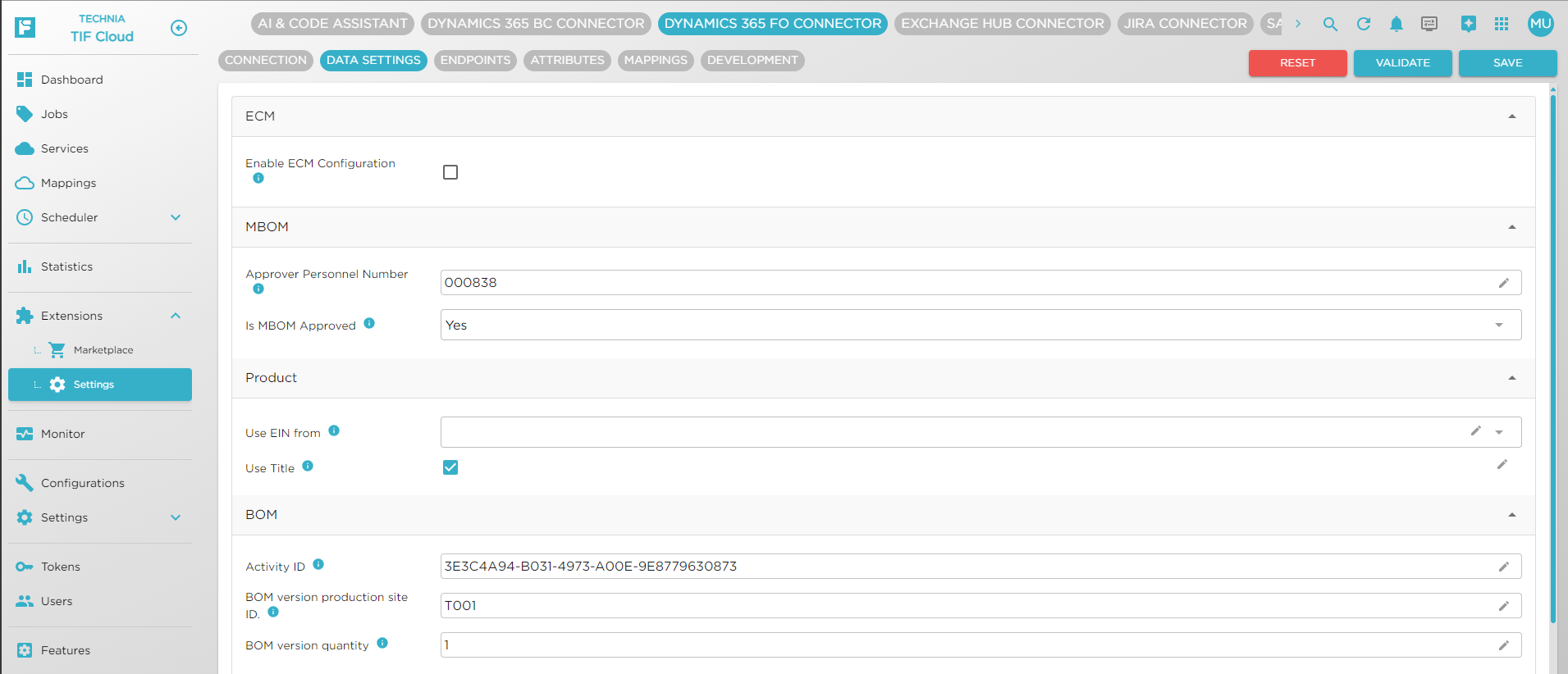Enable the ECM Configuration checkbox
The height and width of the screenshot is (674, 1568).
click(x=450, y=172)
